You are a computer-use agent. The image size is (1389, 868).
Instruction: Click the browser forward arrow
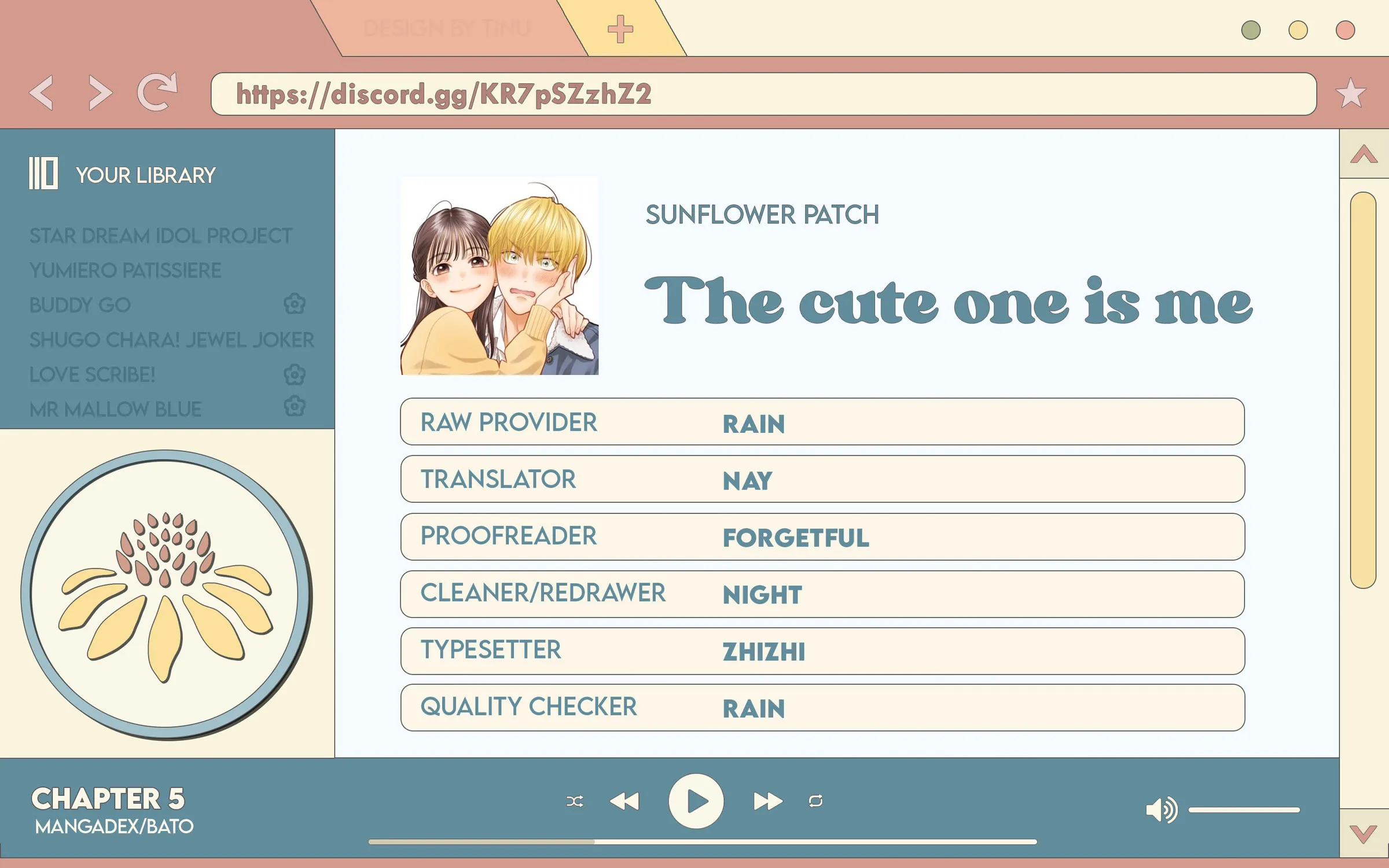click(100, 93)
